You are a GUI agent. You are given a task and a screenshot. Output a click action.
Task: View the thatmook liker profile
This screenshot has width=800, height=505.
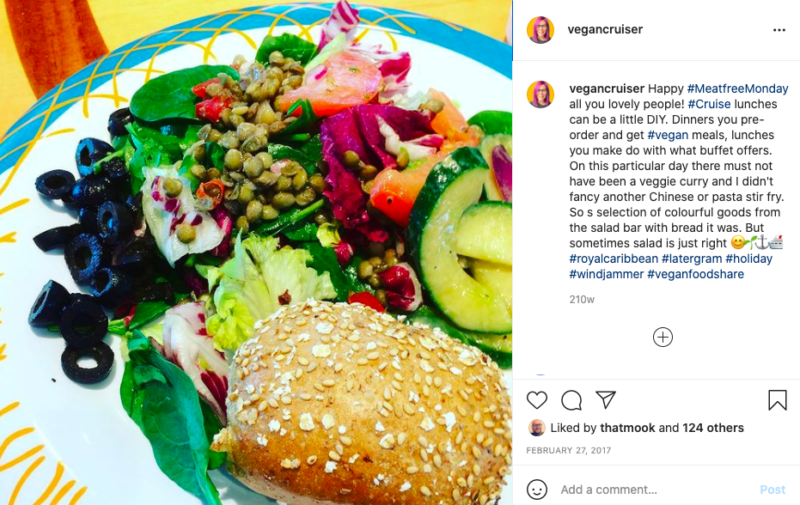pyautogui.click(x=628, y=428)
